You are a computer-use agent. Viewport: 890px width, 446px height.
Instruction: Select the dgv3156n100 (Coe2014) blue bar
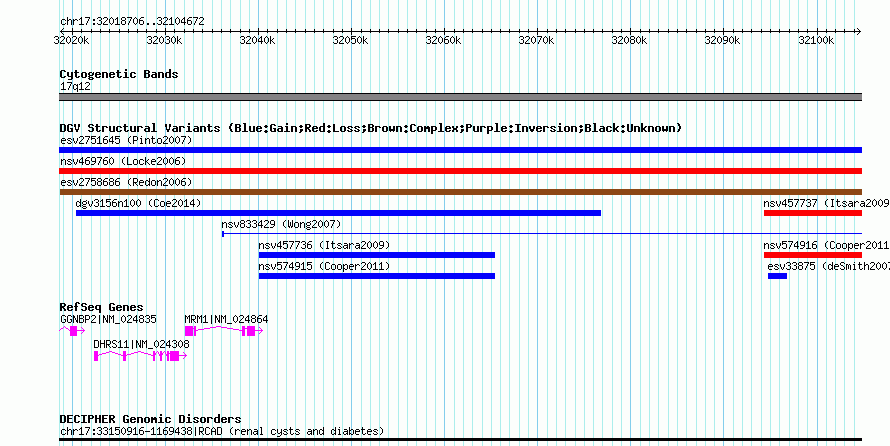tap(338, 213)
